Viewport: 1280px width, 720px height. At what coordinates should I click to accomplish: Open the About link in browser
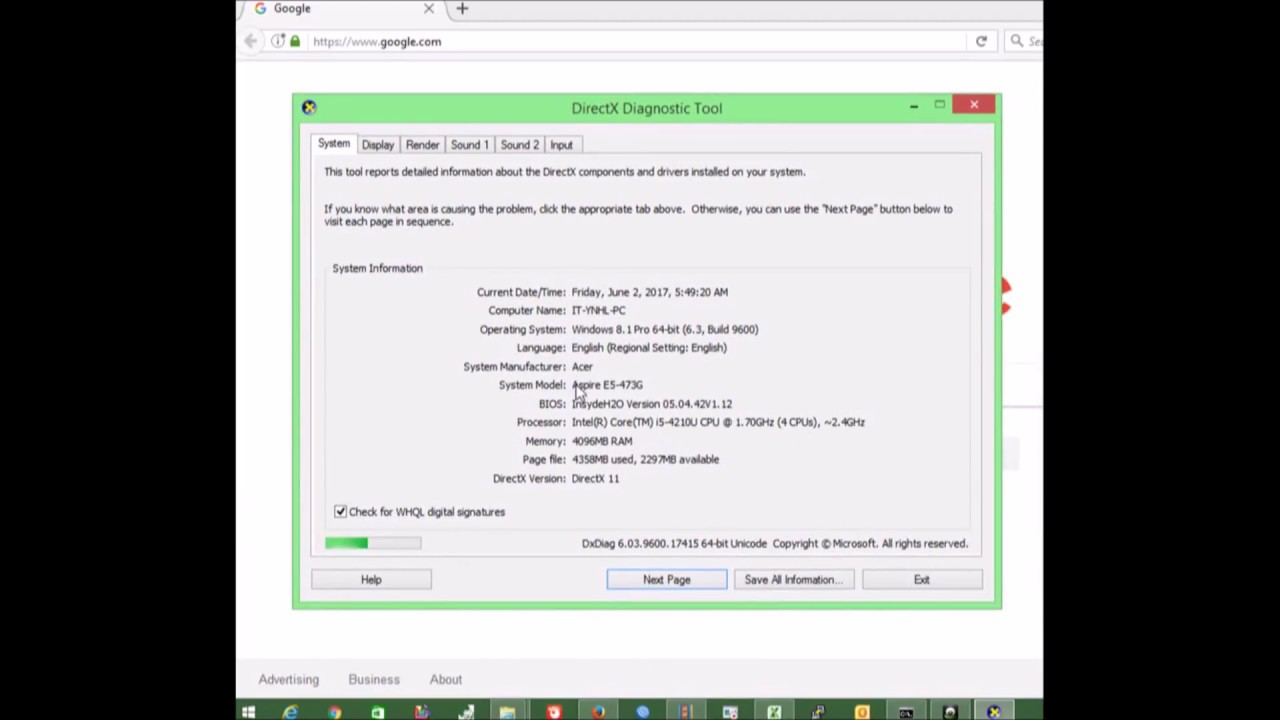(x=446, y=680)
